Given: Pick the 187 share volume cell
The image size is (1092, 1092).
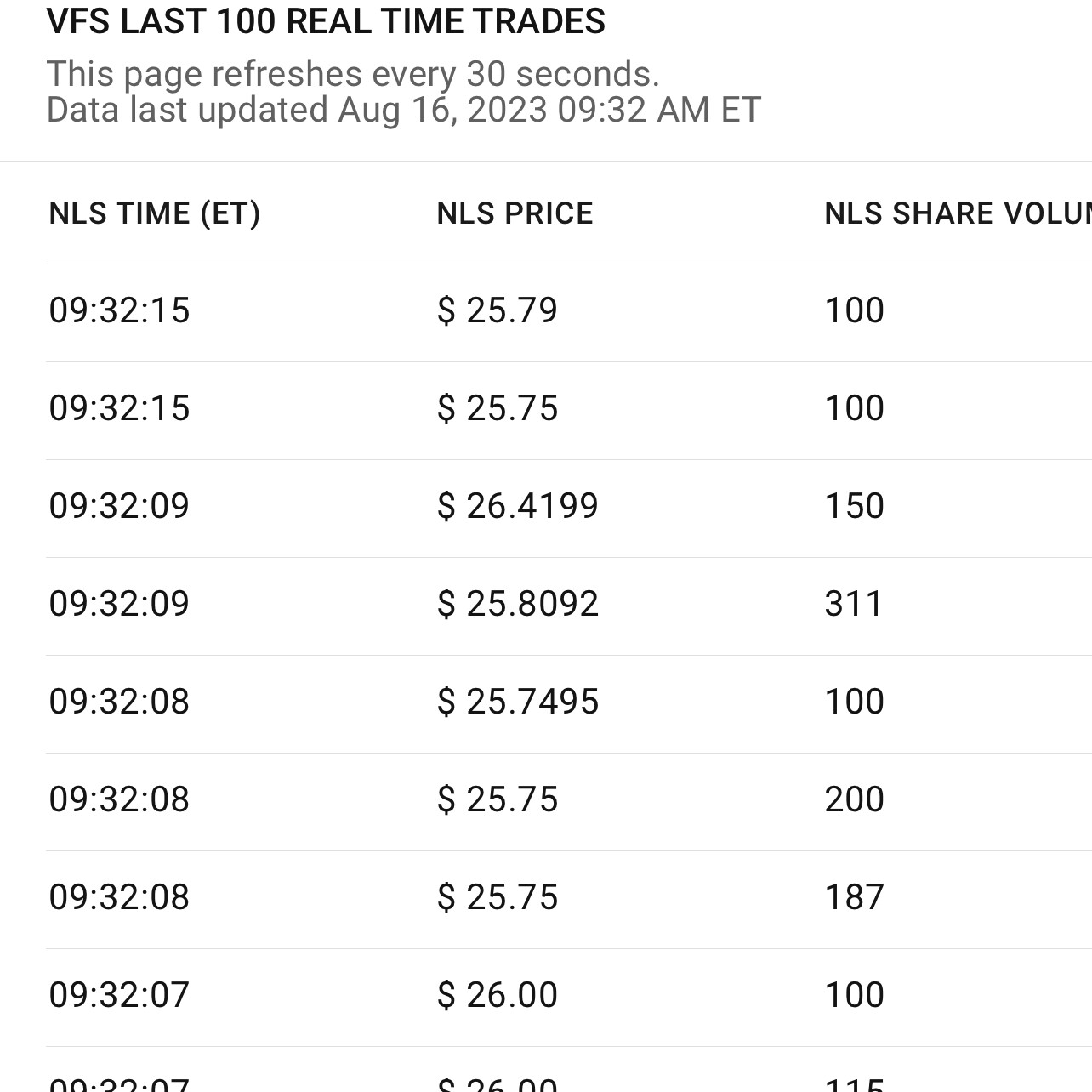Looking at the screenshot, I should [855, 897].
